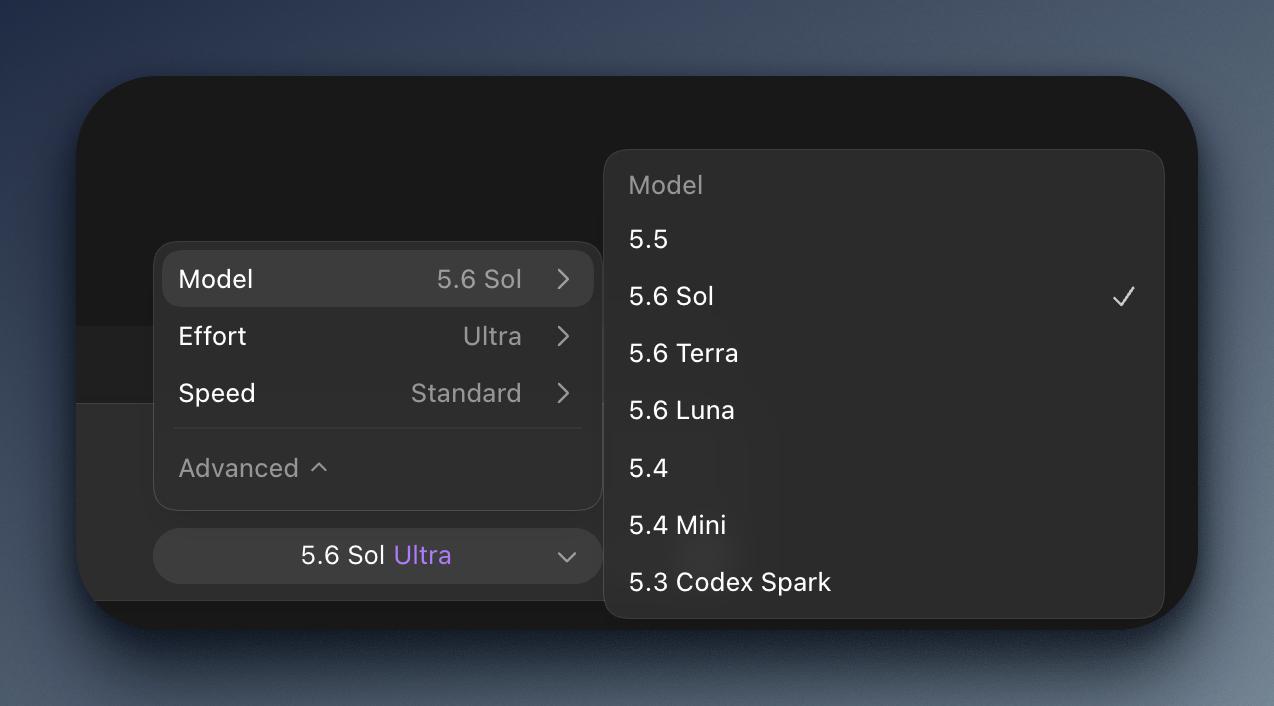This screenshot has width=1274, height=706.
Task: Choose the 5.6 Terra model
Action: pos(884,353)
